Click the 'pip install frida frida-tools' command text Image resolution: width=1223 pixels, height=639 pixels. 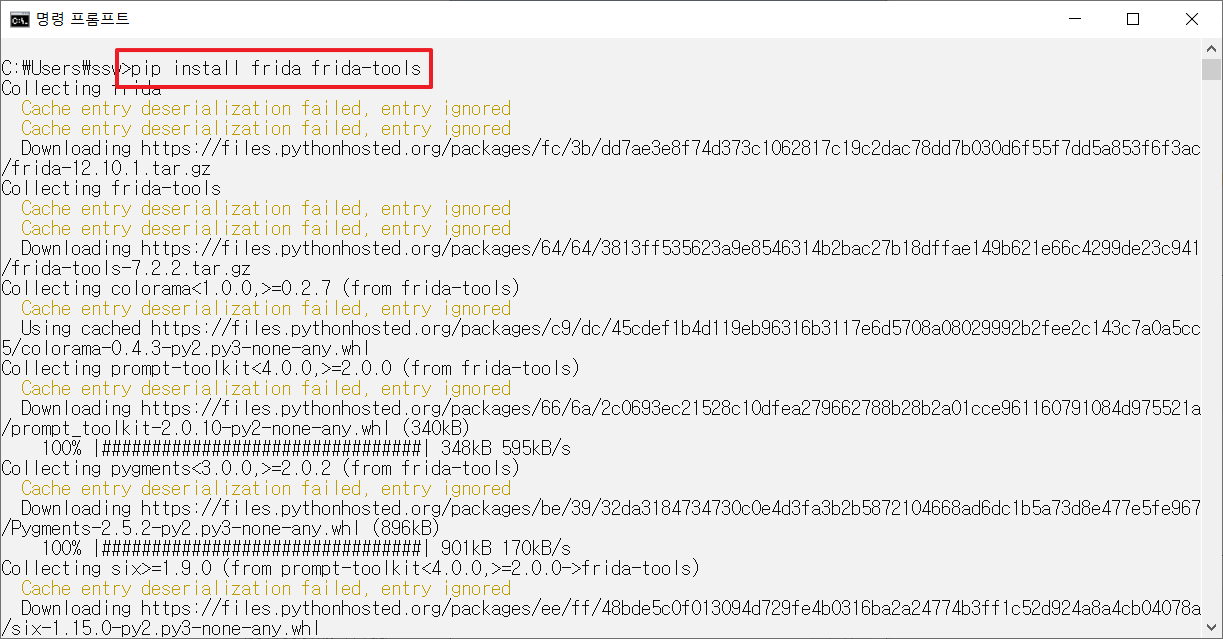[276, 69]
